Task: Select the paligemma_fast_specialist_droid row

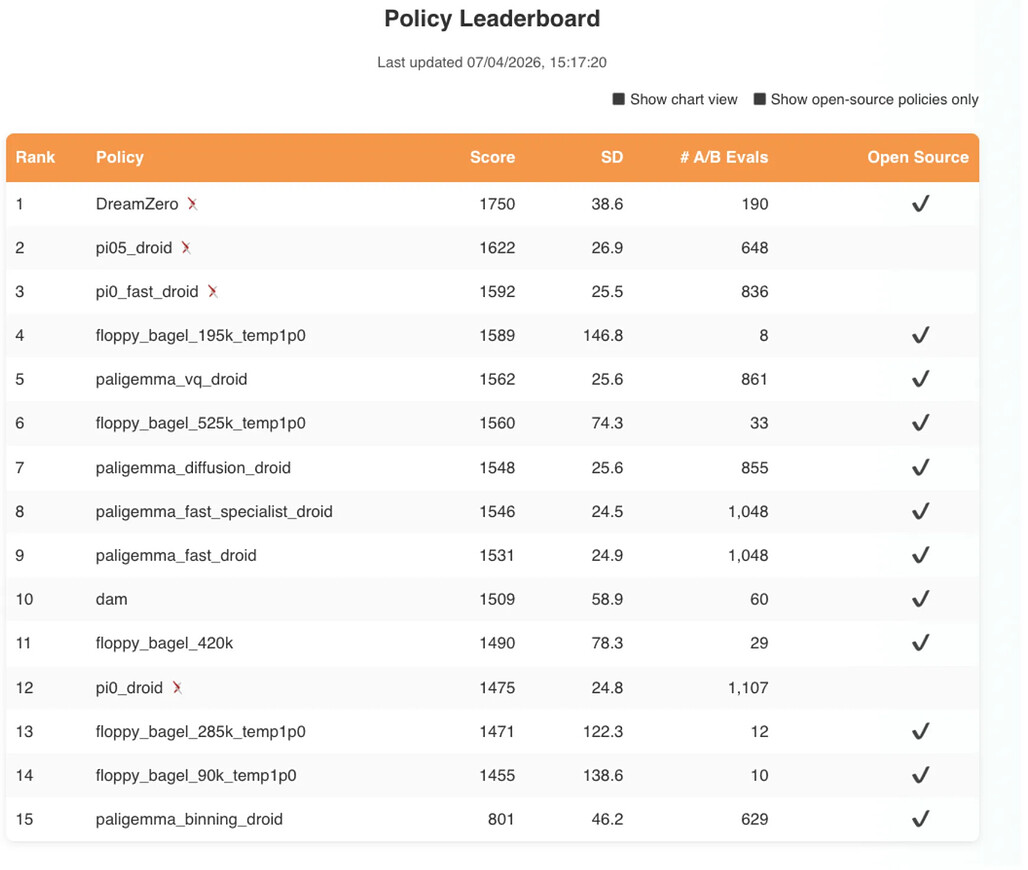Action: pyautogui.click(x=492, y=511)
